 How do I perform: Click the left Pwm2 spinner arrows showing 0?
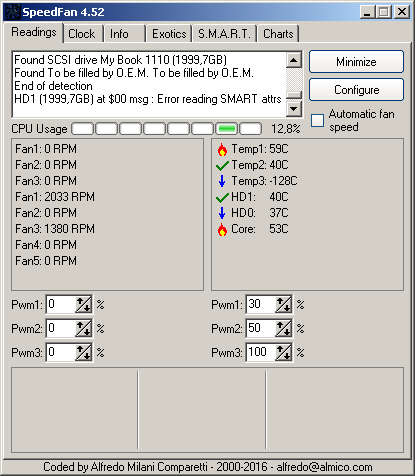tap(83, 328)
